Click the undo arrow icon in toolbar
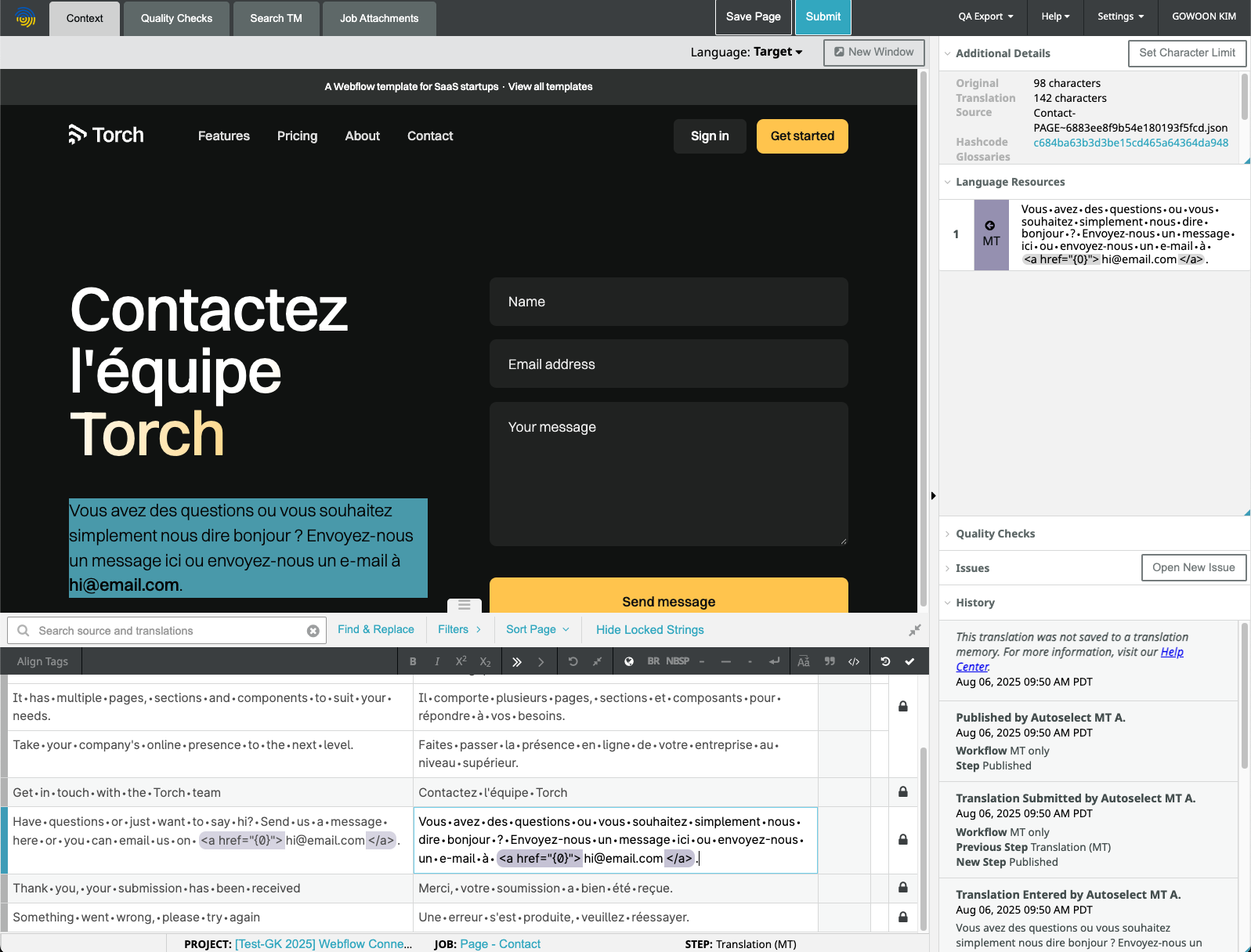The height and width of the screenshot is (952, 1251). coord(573,661)
